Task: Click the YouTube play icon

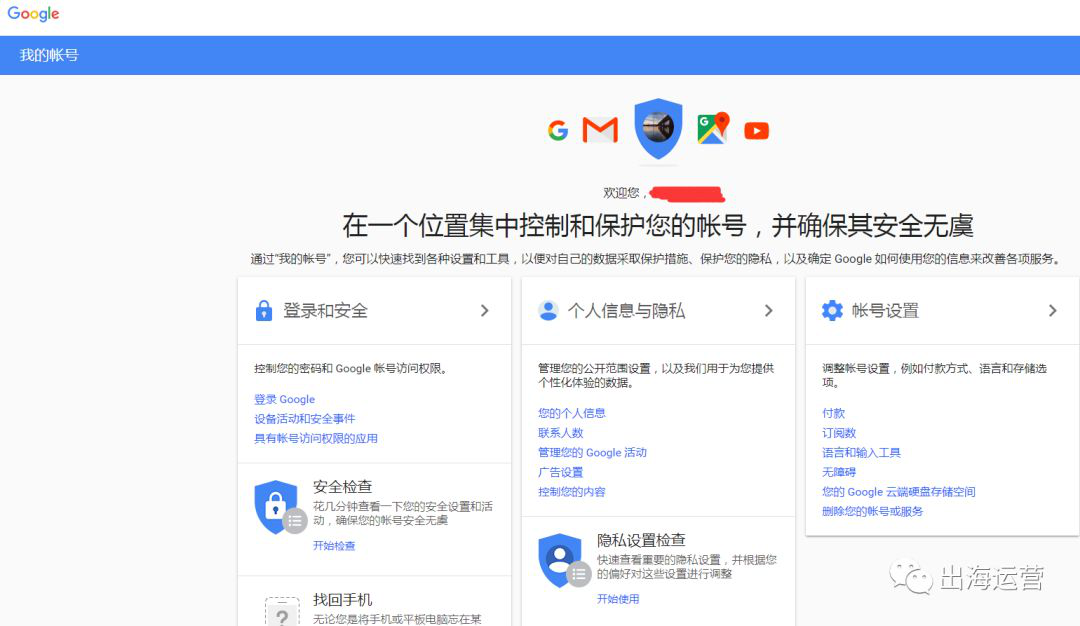Action: tap(756, 130)
